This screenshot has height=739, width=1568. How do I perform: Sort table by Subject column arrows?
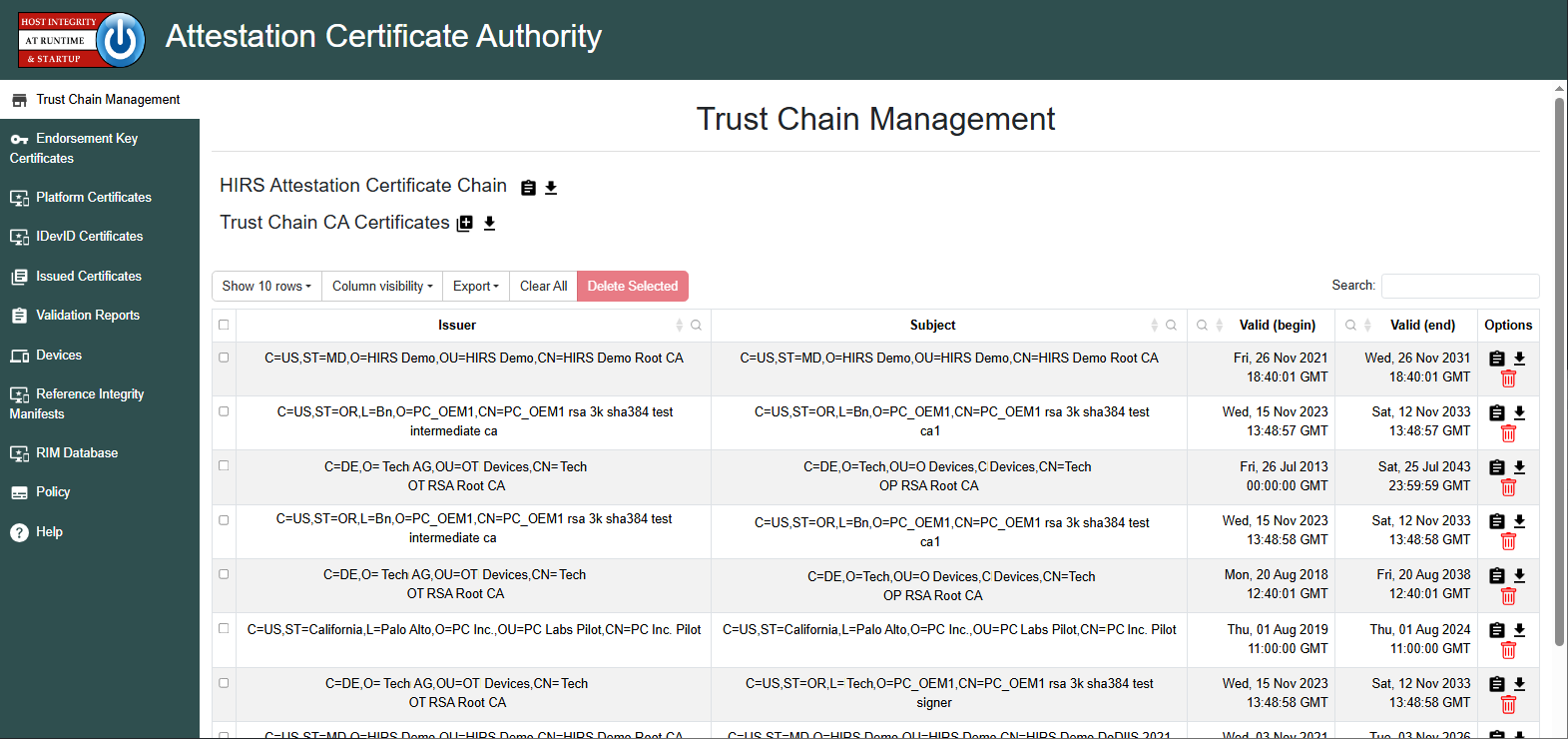[x=1155, y=326]
